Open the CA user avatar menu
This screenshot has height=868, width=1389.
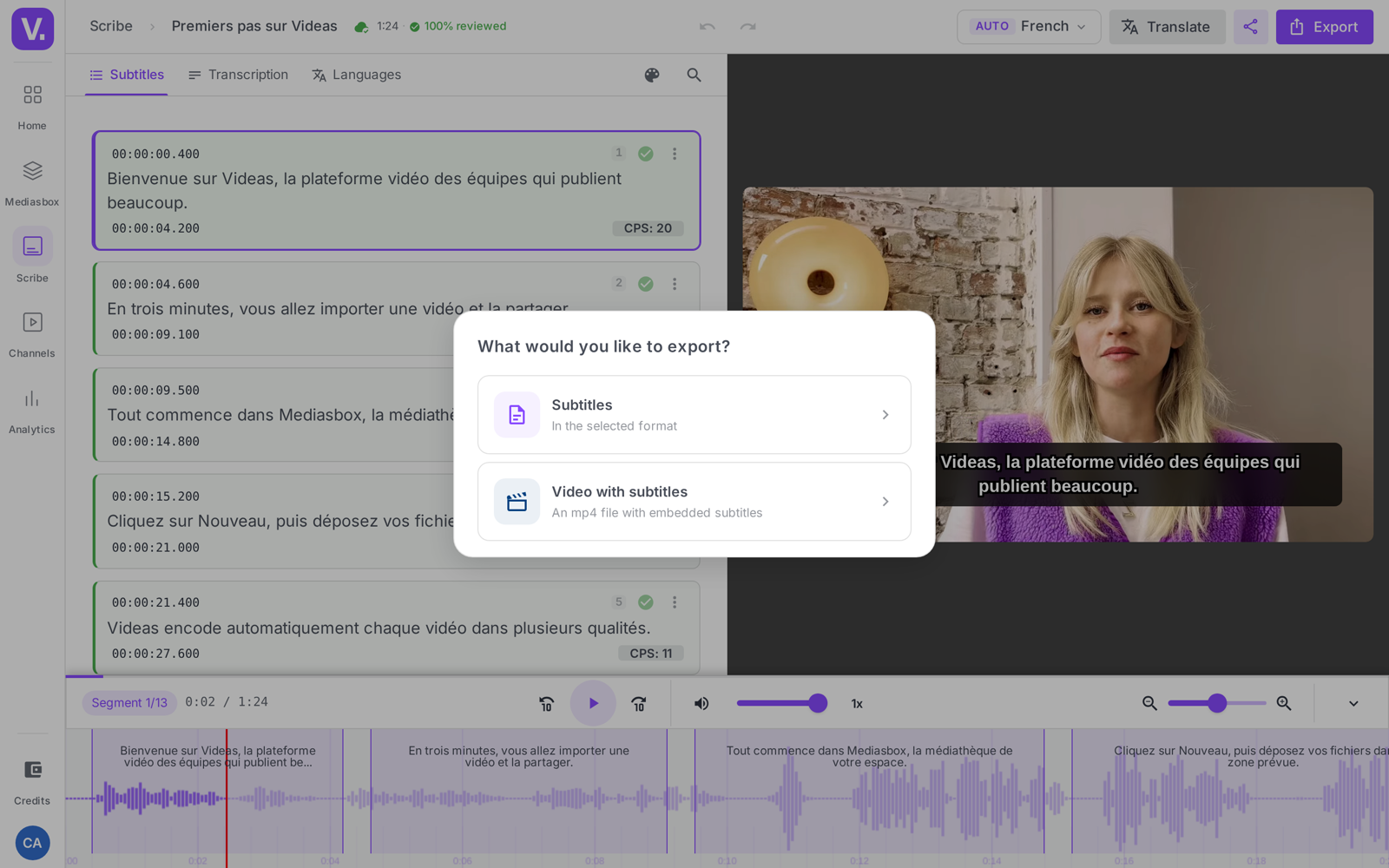(32, 843)
